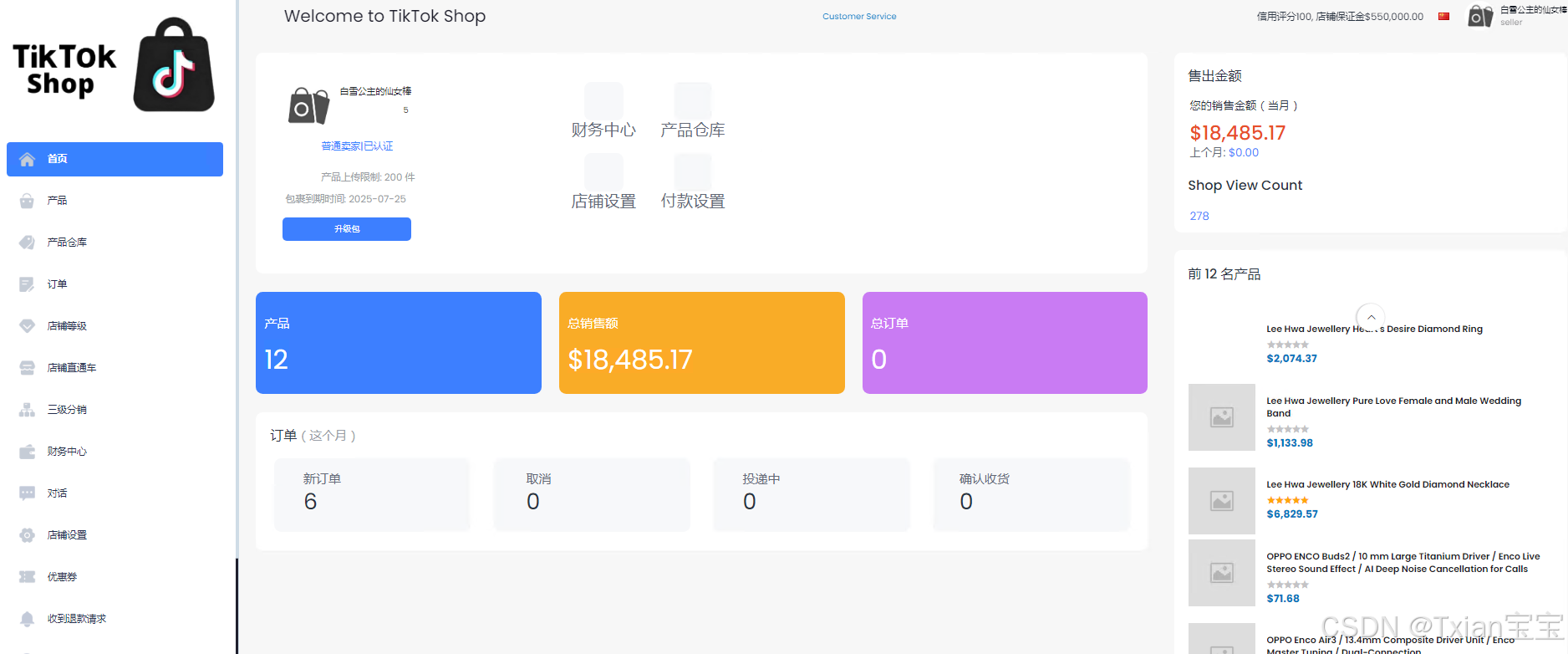Click the 投递中 orders box
1568x654 pixels.
(812, 494)
